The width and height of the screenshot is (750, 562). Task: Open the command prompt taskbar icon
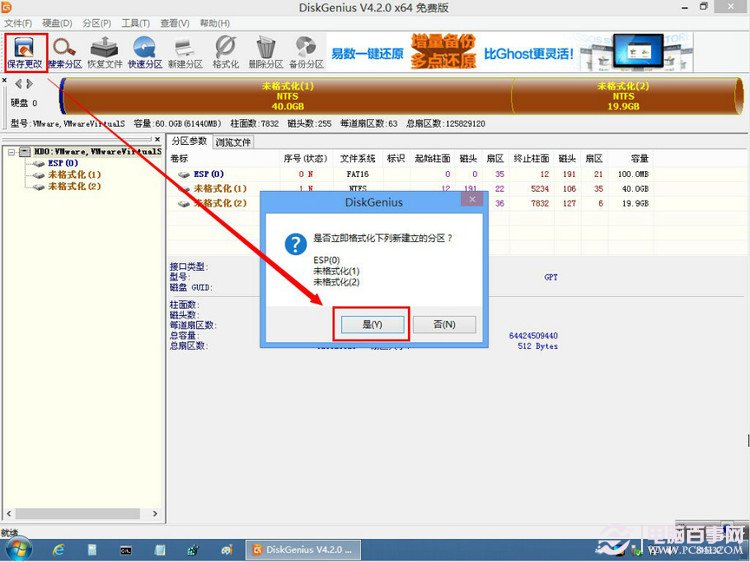coord(126,551)
